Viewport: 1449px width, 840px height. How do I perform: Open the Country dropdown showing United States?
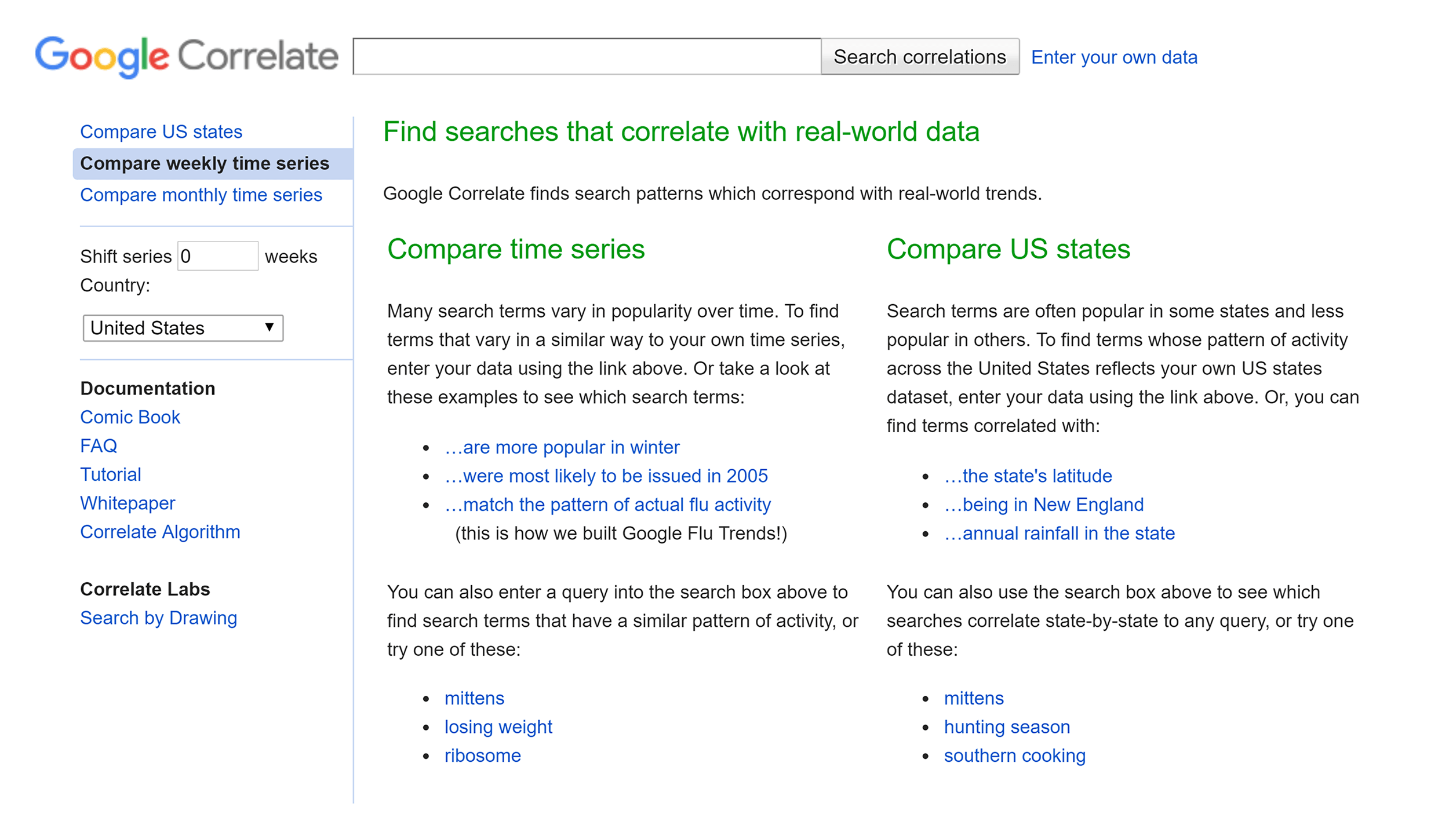[x=183, y=328]
